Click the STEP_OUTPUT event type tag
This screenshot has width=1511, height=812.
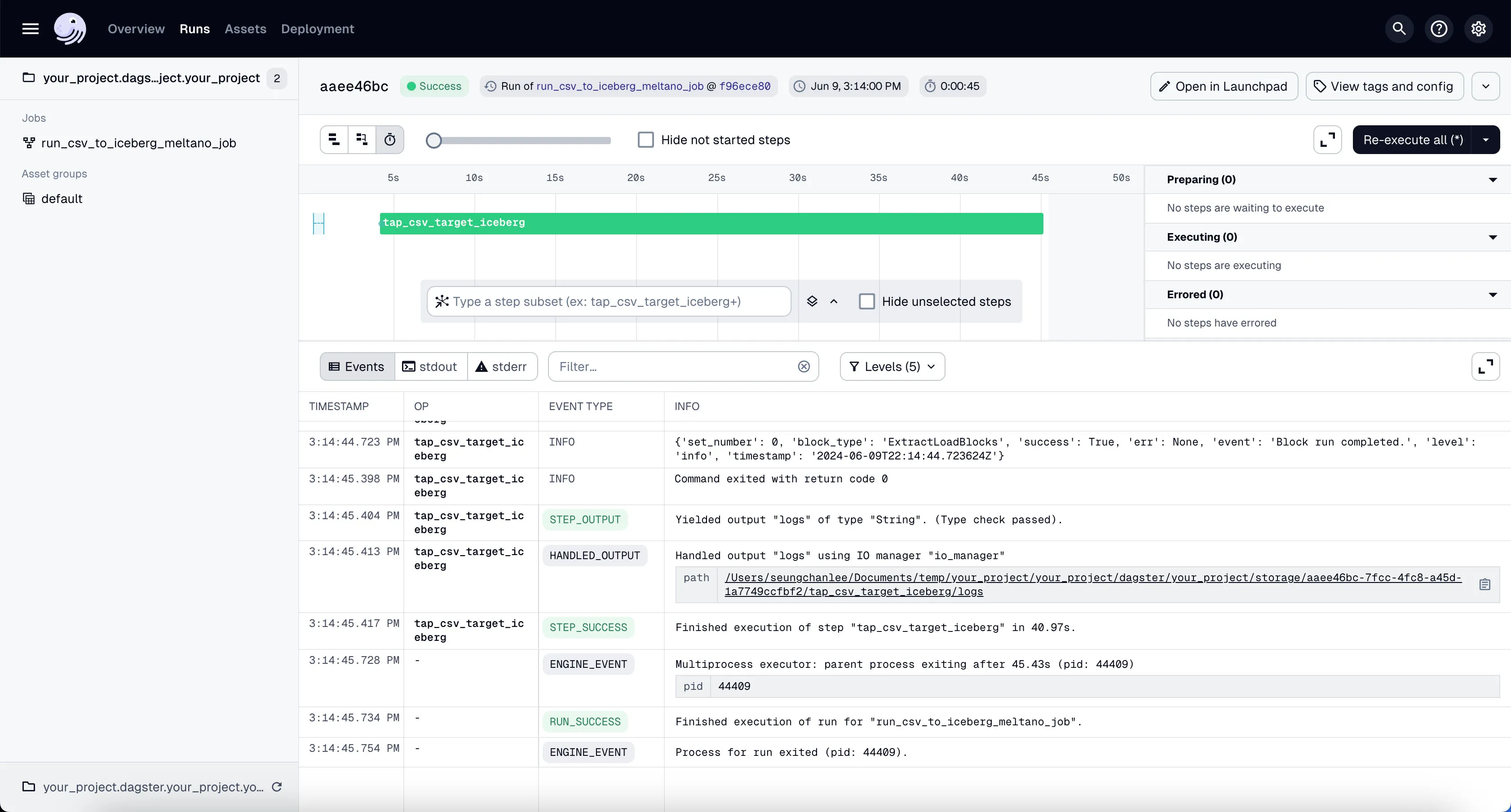[x=585, y=520]
